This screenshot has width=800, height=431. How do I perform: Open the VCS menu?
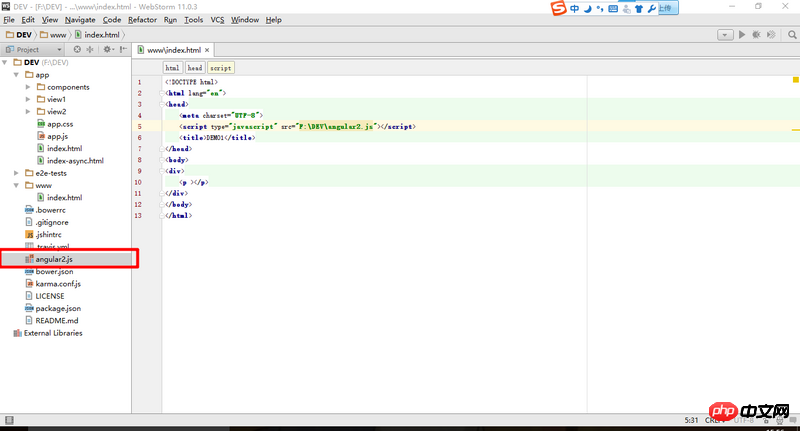pyautogui.click(x=217, y=20)
